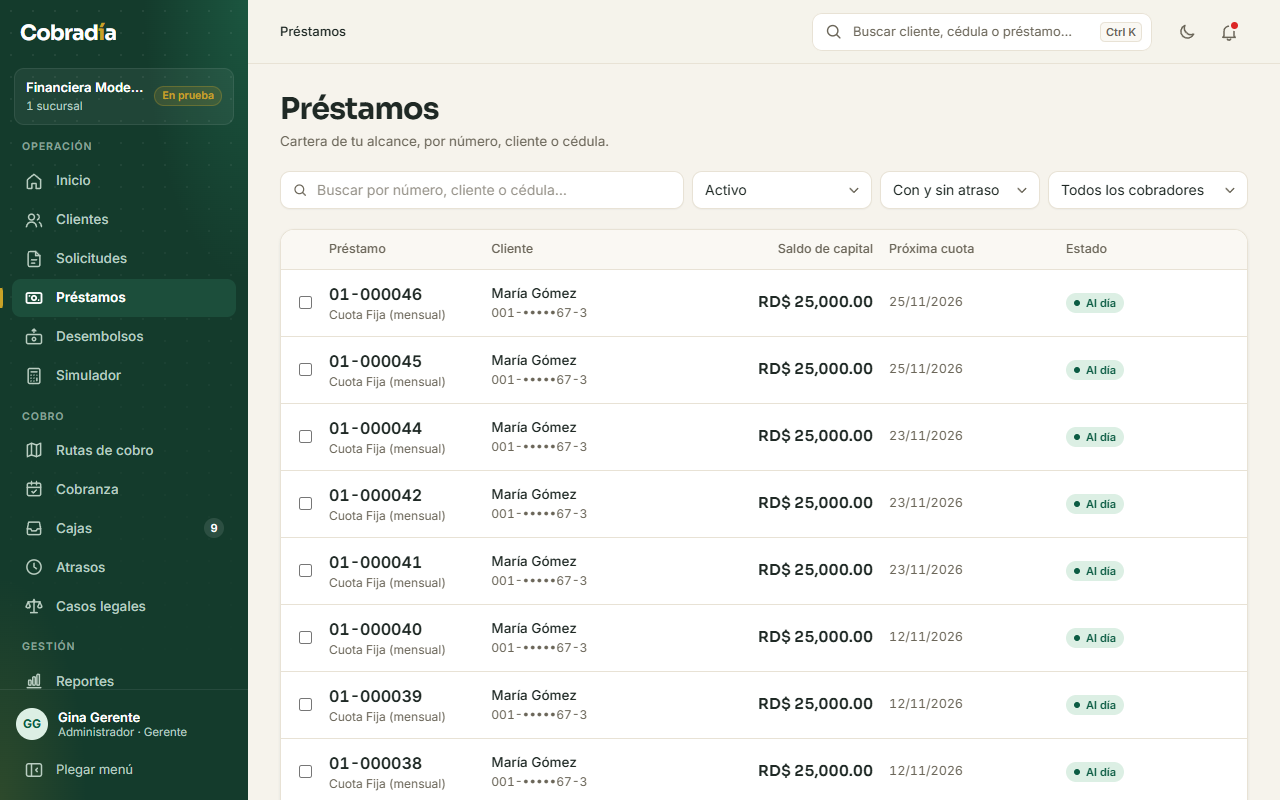The height and width of the screenshot is (800, 1280).
Task: Click the Plegar menú collapse icon
Action: click(x=34, y=770)
